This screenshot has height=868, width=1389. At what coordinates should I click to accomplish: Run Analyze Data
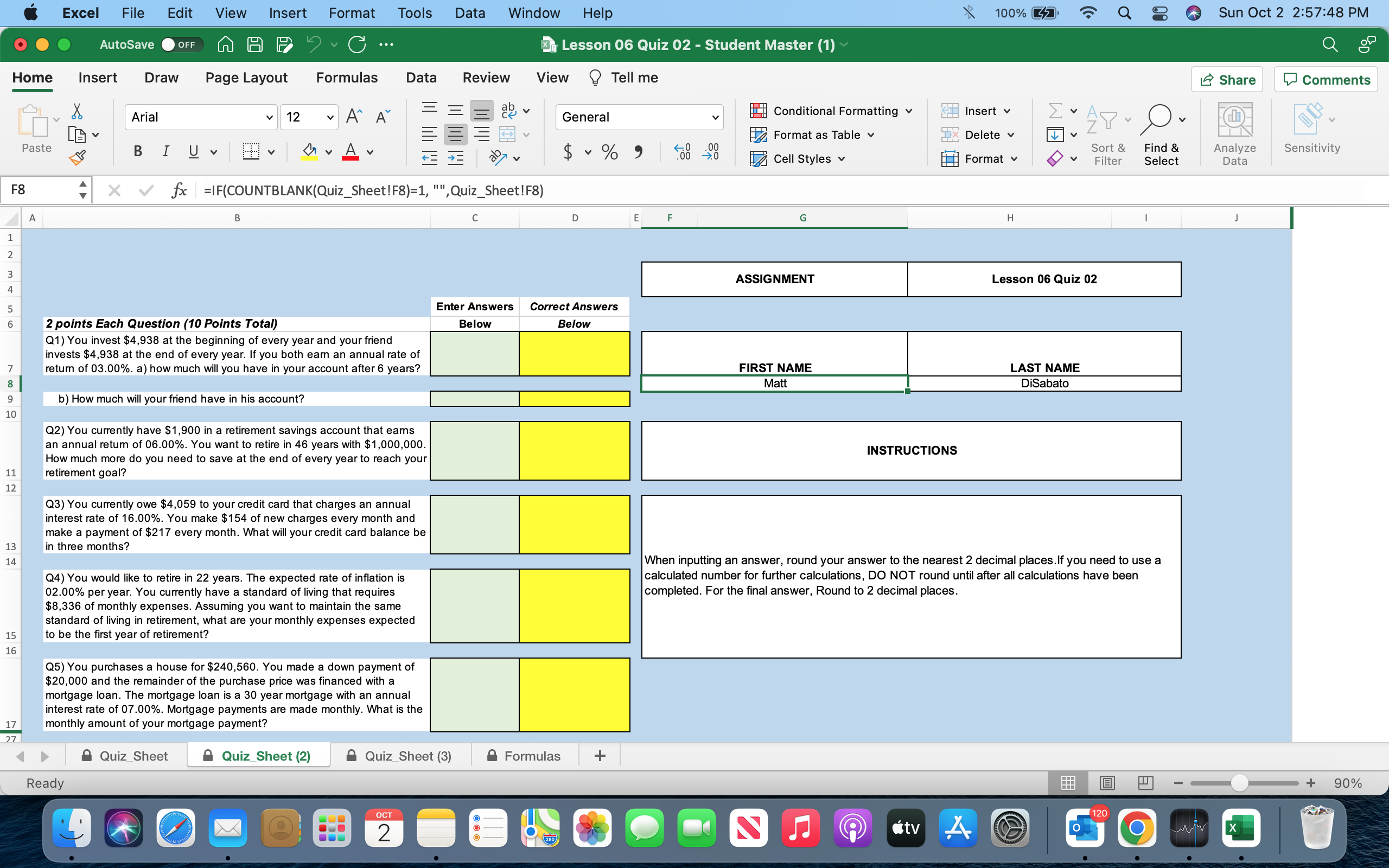(1235, 133)
